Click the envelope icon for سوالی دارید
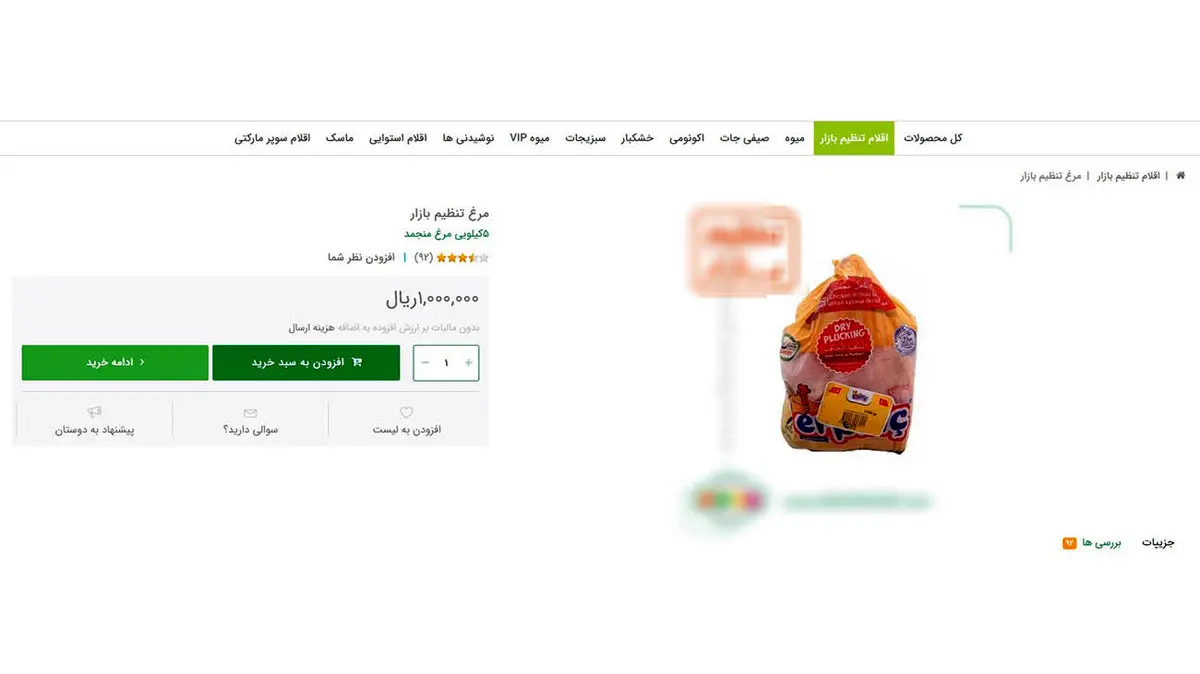Viewport: 1200px width, 674px height. (x=250, y=412)
